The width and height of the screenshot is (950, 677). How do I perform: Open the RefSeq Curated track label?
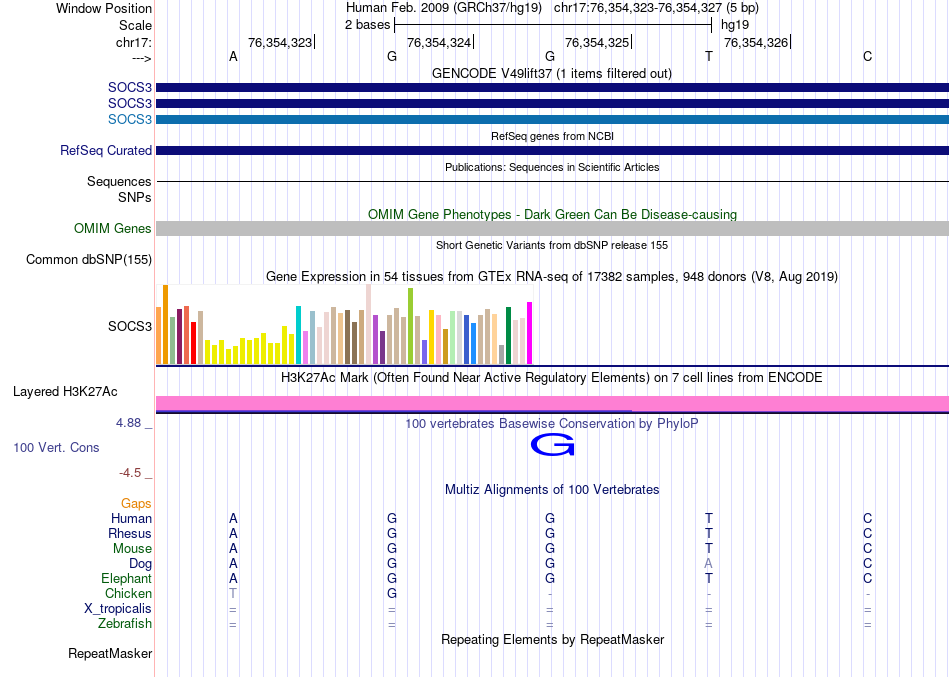click(x=105, y=150)
